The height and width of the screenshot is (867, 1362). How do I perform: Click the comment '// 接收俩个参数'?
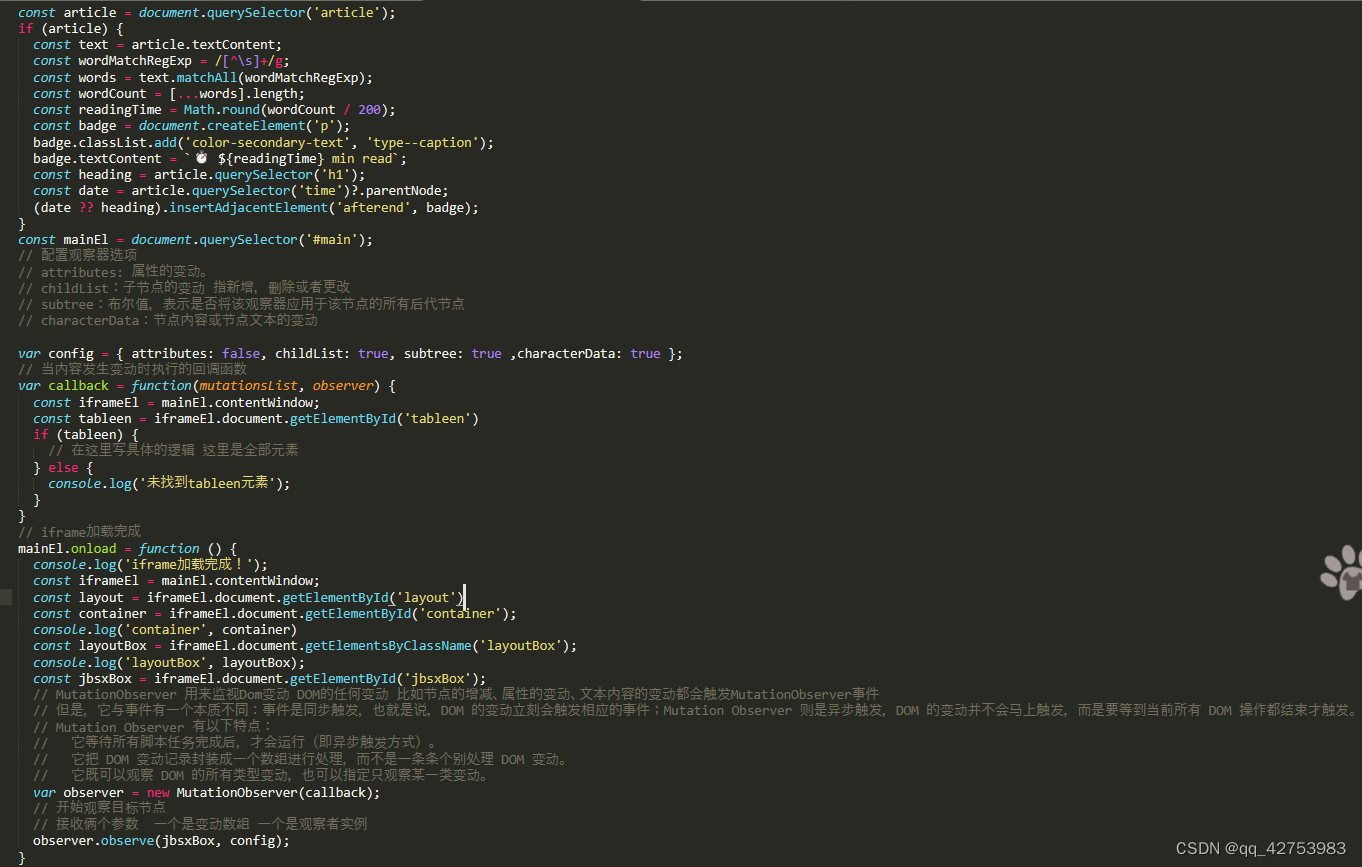(x=200, y=824)
